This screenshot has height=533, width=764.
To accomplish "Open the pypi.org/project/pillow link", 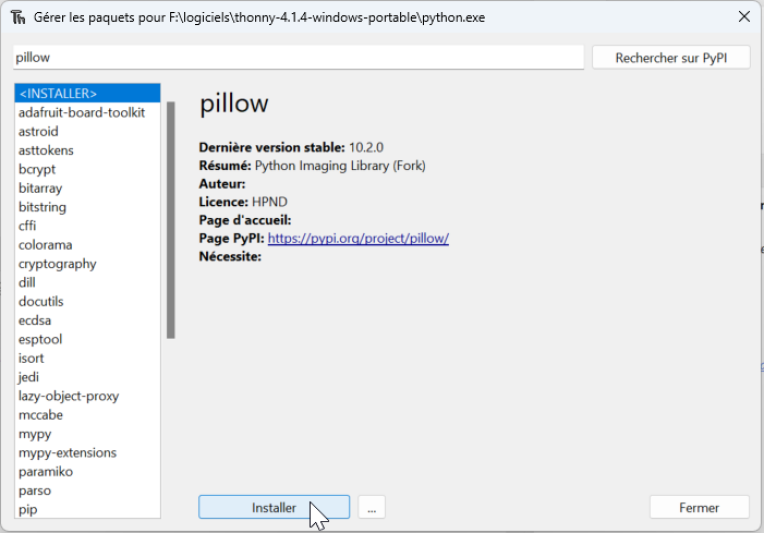I will 358,238.
